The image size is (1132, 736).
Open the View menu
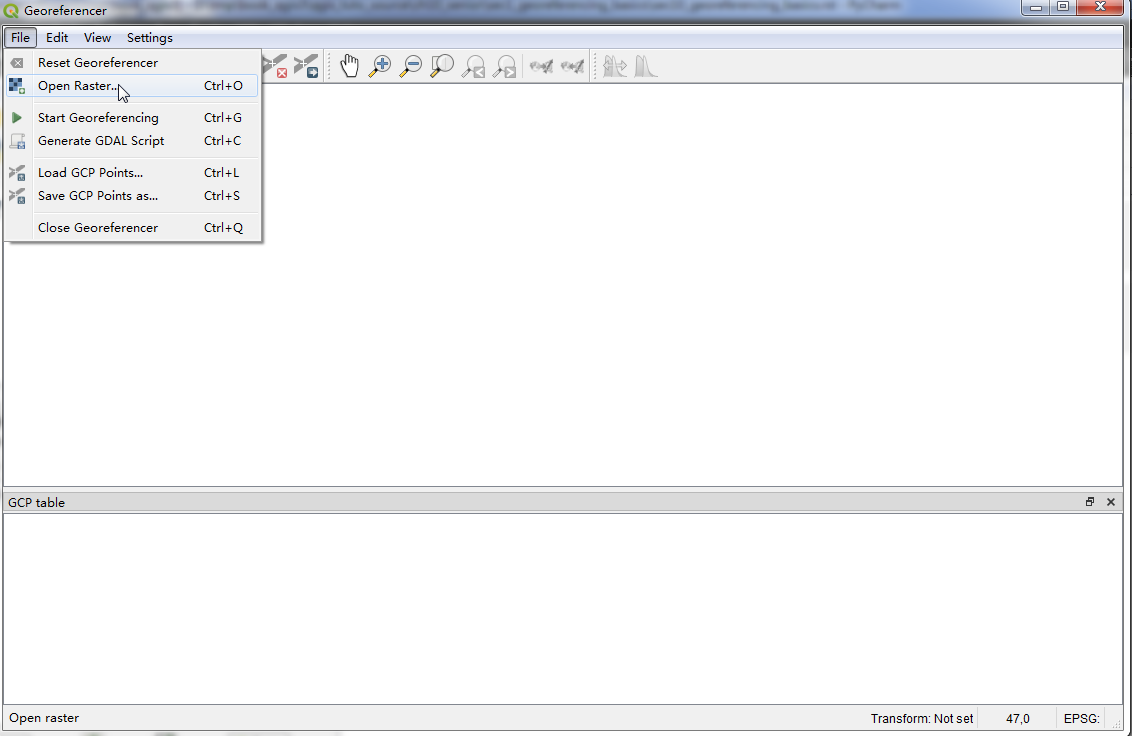point(97,38)
